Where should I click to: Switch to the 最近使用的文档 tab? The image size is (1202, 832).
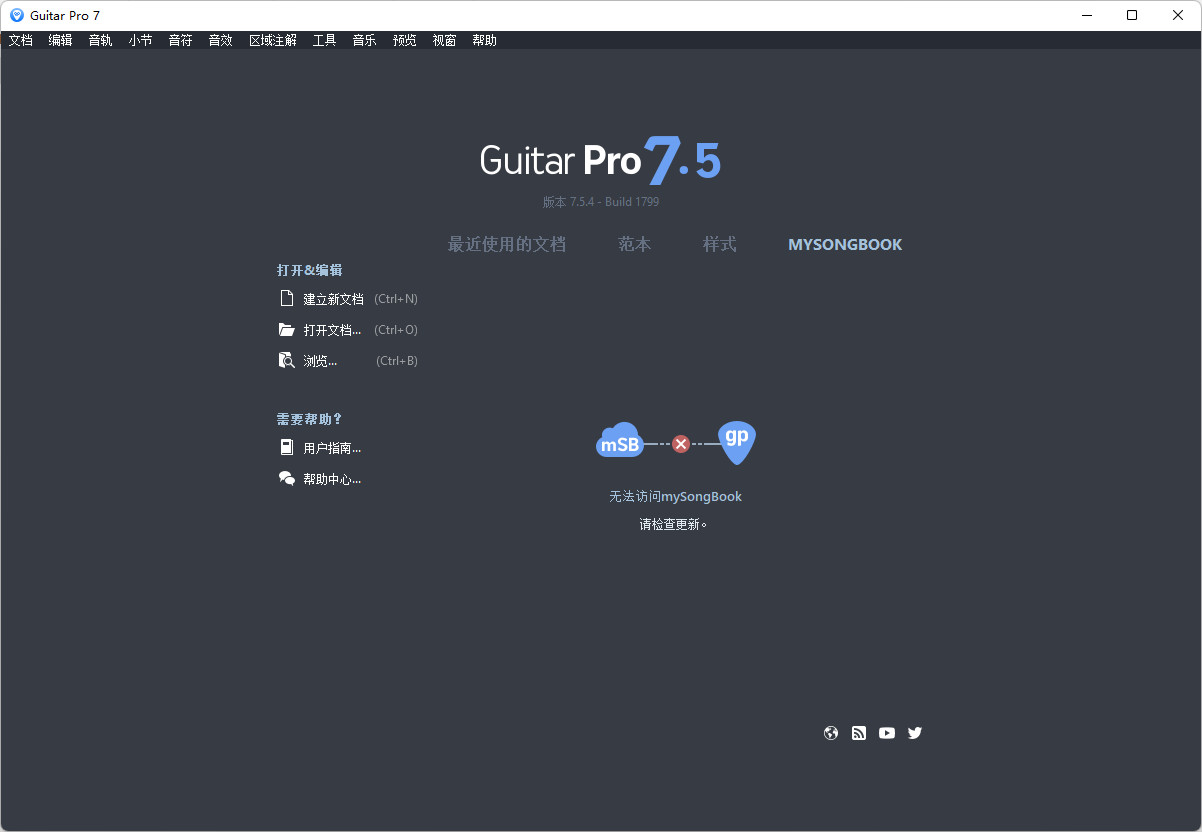pos(507,244)
